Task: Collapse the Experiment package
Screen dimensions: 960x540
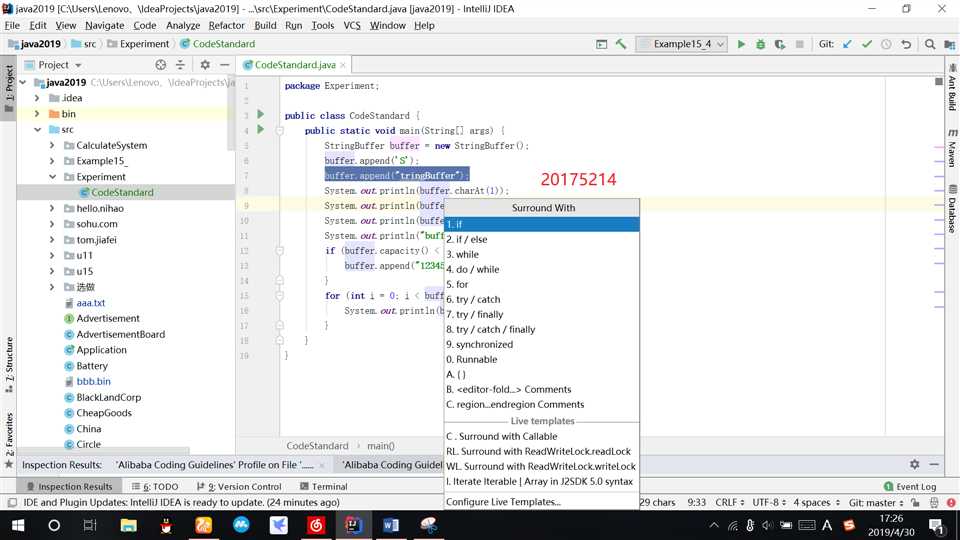Action: click(53, 177)
